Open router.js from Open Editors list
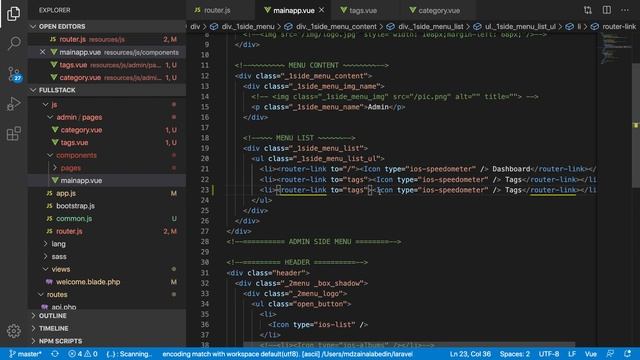 point(107,39)
